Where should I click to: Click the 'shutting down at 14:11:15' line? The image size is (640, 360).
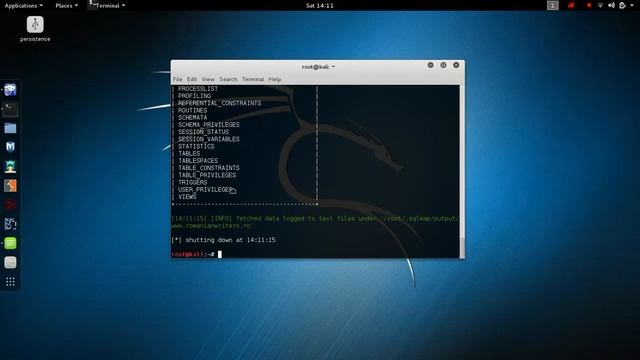[224, 240]
